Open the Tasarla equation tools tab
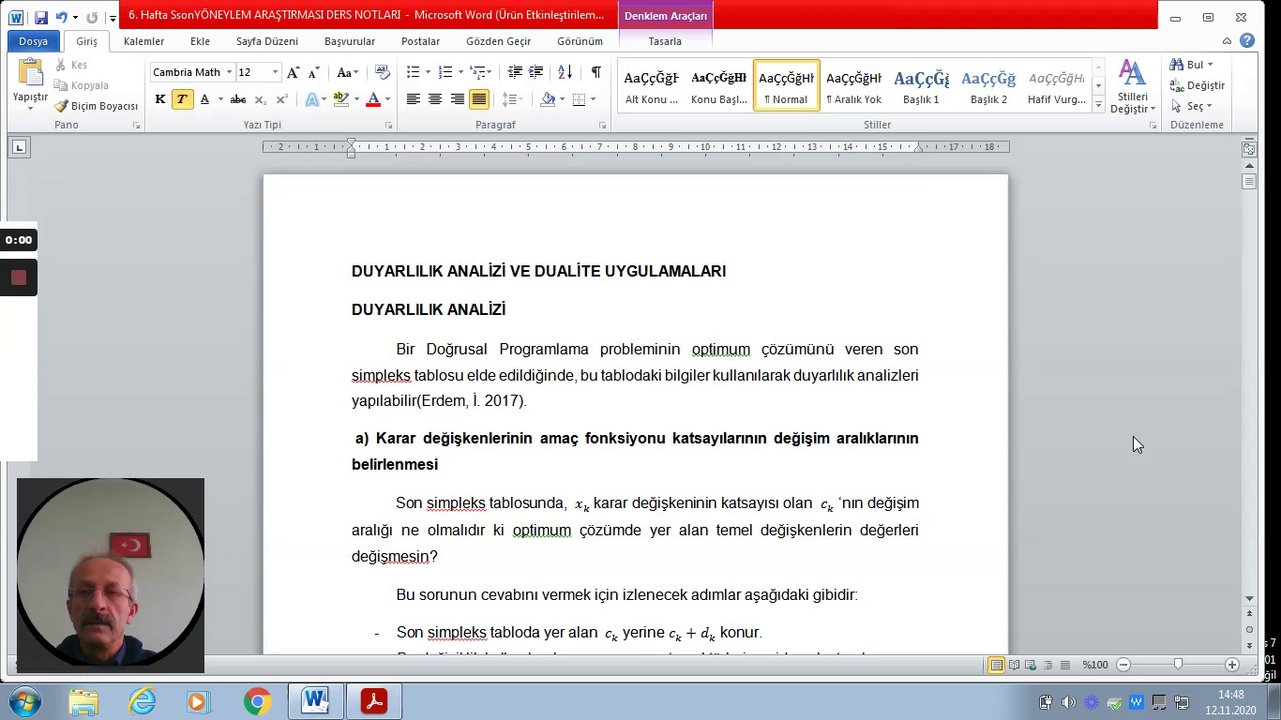This screenshot has width=1281, height=720. [665, 41]
